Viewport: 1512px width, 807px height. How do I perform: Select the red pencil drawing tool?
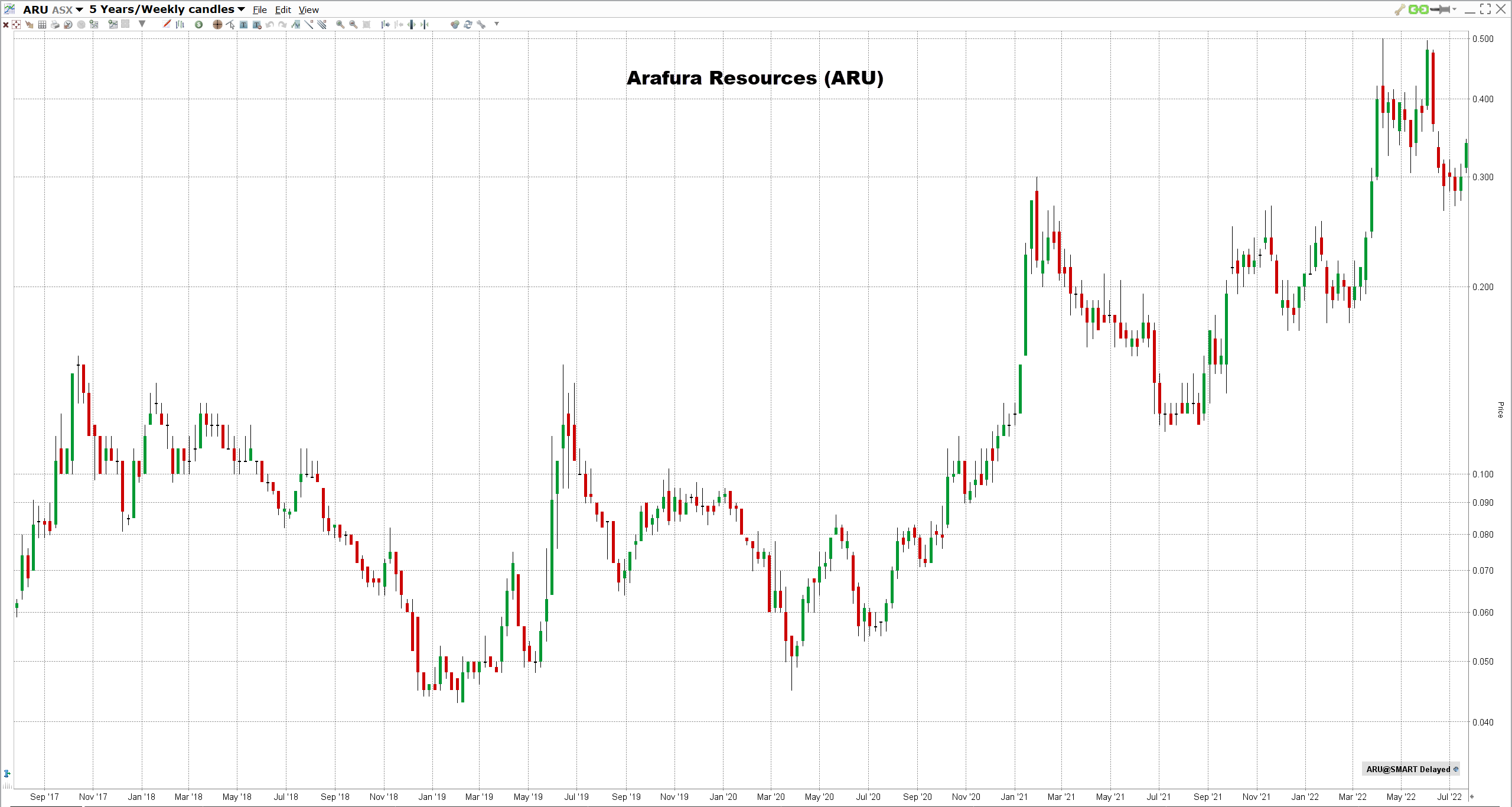(x=167, y=24)
